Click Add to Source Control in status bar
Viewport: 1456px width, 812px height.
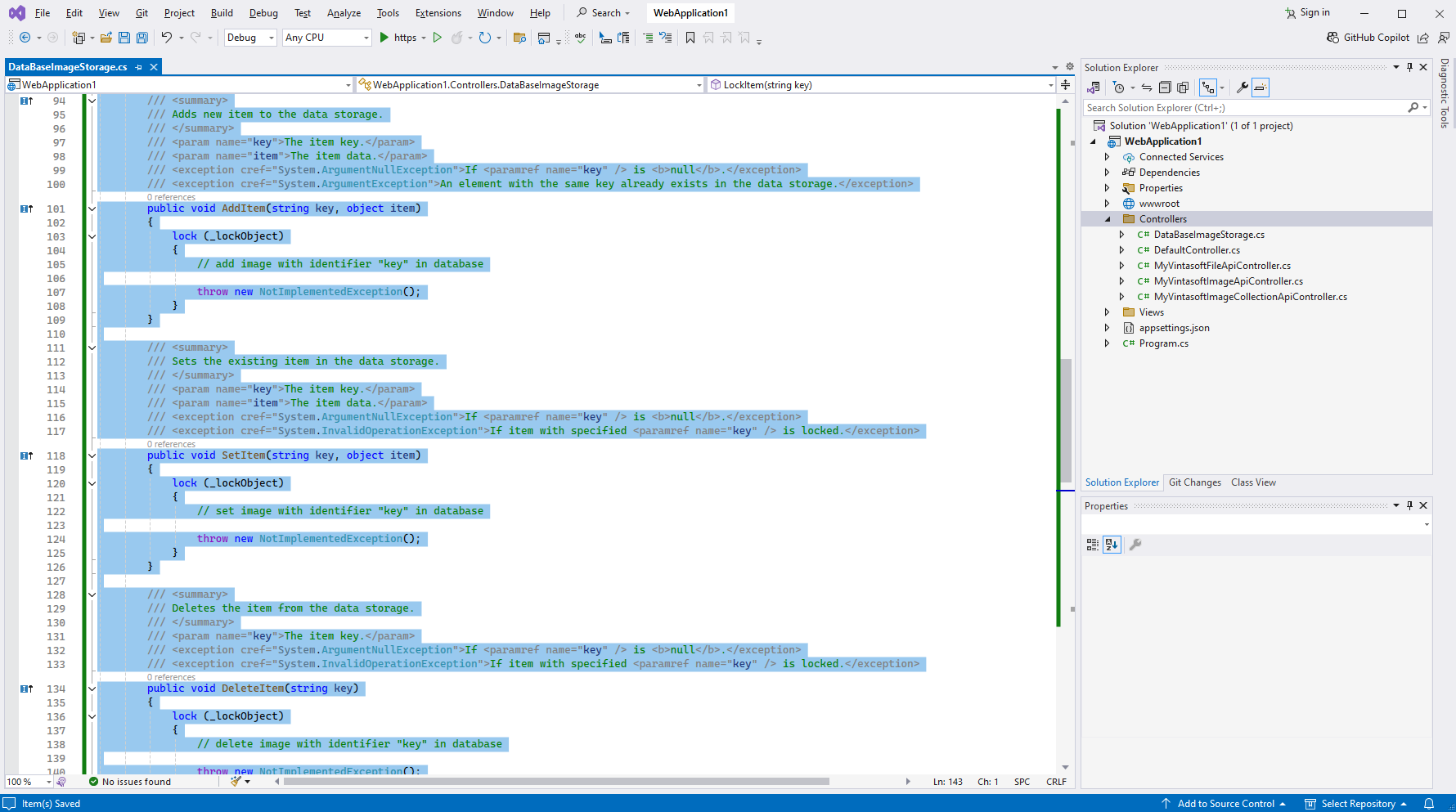pyautogui.click(x=1225, y=804)
